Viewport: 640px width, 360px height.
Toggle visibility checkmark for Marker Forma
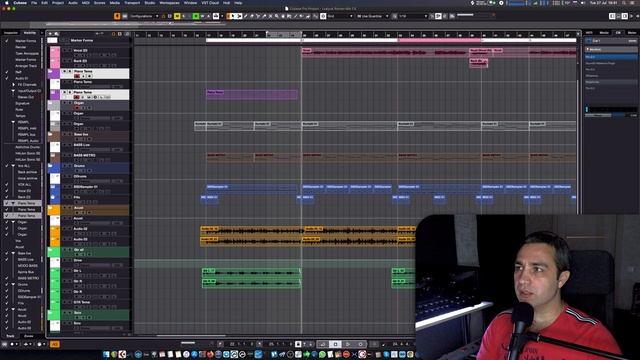pyautogui.click(x=7, y=41)
